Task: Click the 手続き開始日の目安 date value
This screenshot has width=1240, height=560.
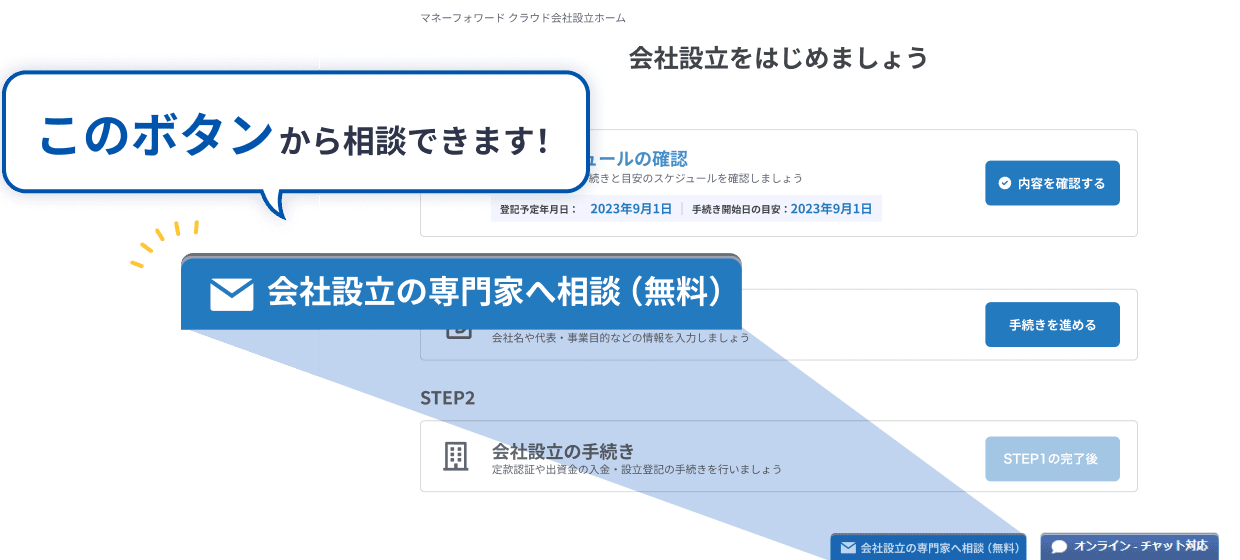Action: [x=830, y=209]
